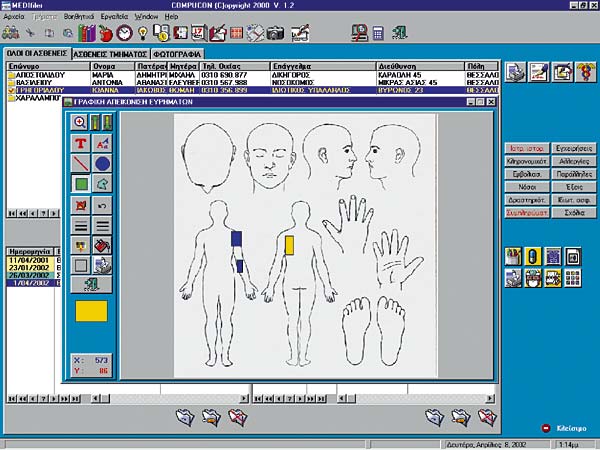Click the yellow current color swatch
The width and height of the screenshot is (600, 450).
(91, 311)
